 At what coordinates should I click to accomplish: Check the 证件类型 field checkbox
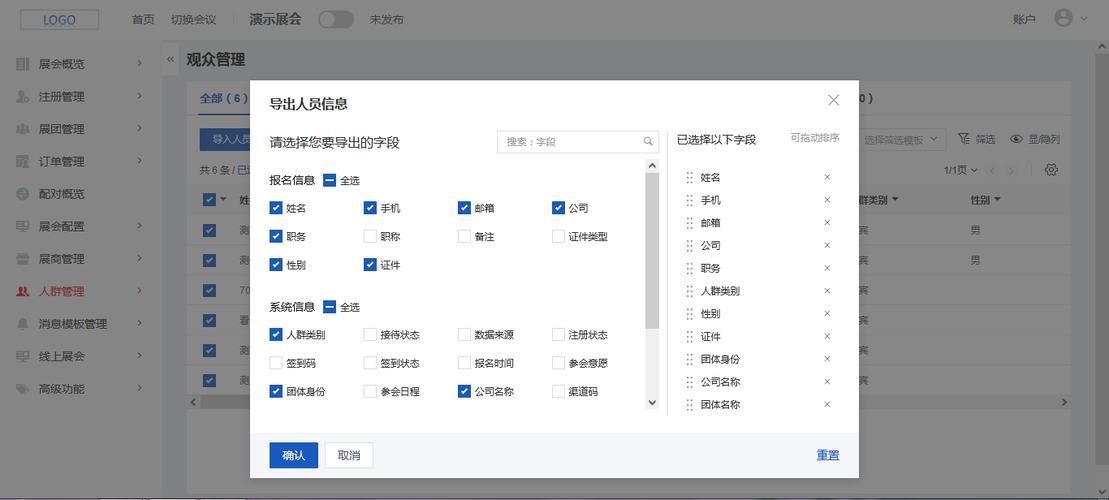tap(559, 236)
